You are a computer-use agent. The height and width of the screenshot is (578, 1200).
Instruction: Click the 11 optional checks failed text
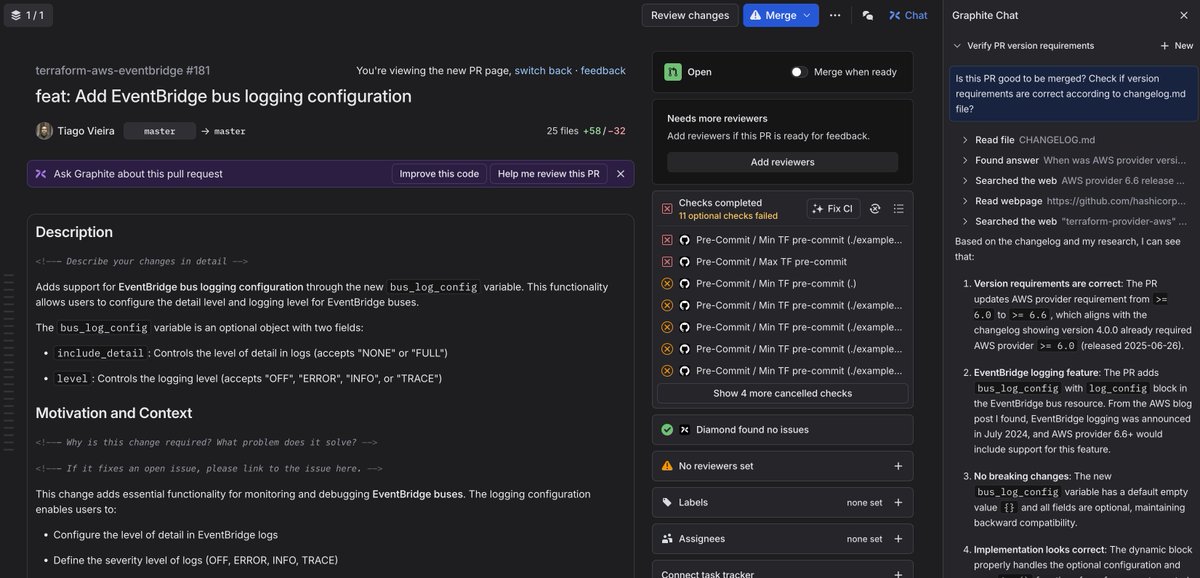tap(728, 215)
